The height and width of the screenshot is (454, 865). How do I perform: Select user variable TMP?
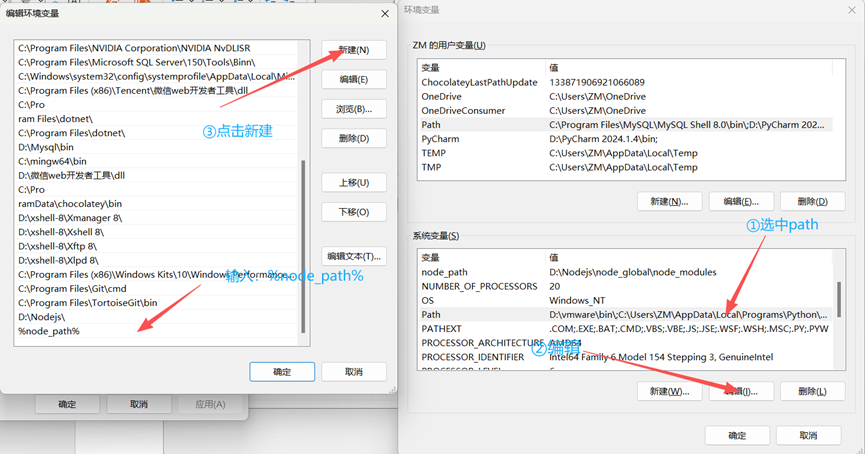626,167
